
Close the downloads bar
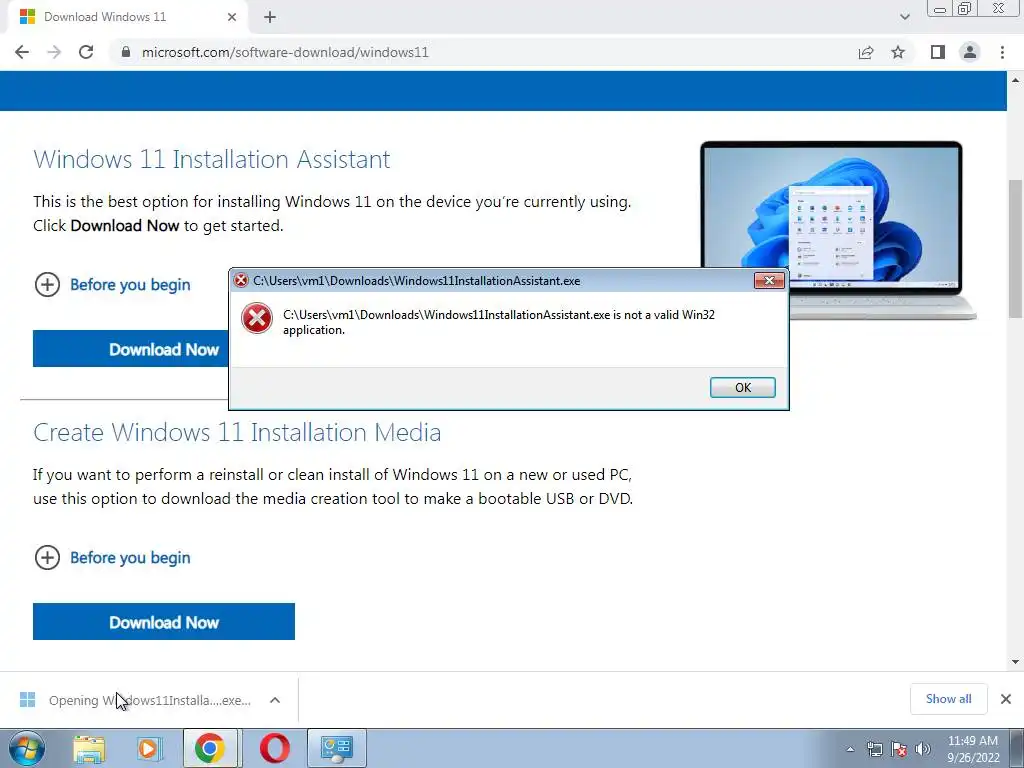(1006, 699)
